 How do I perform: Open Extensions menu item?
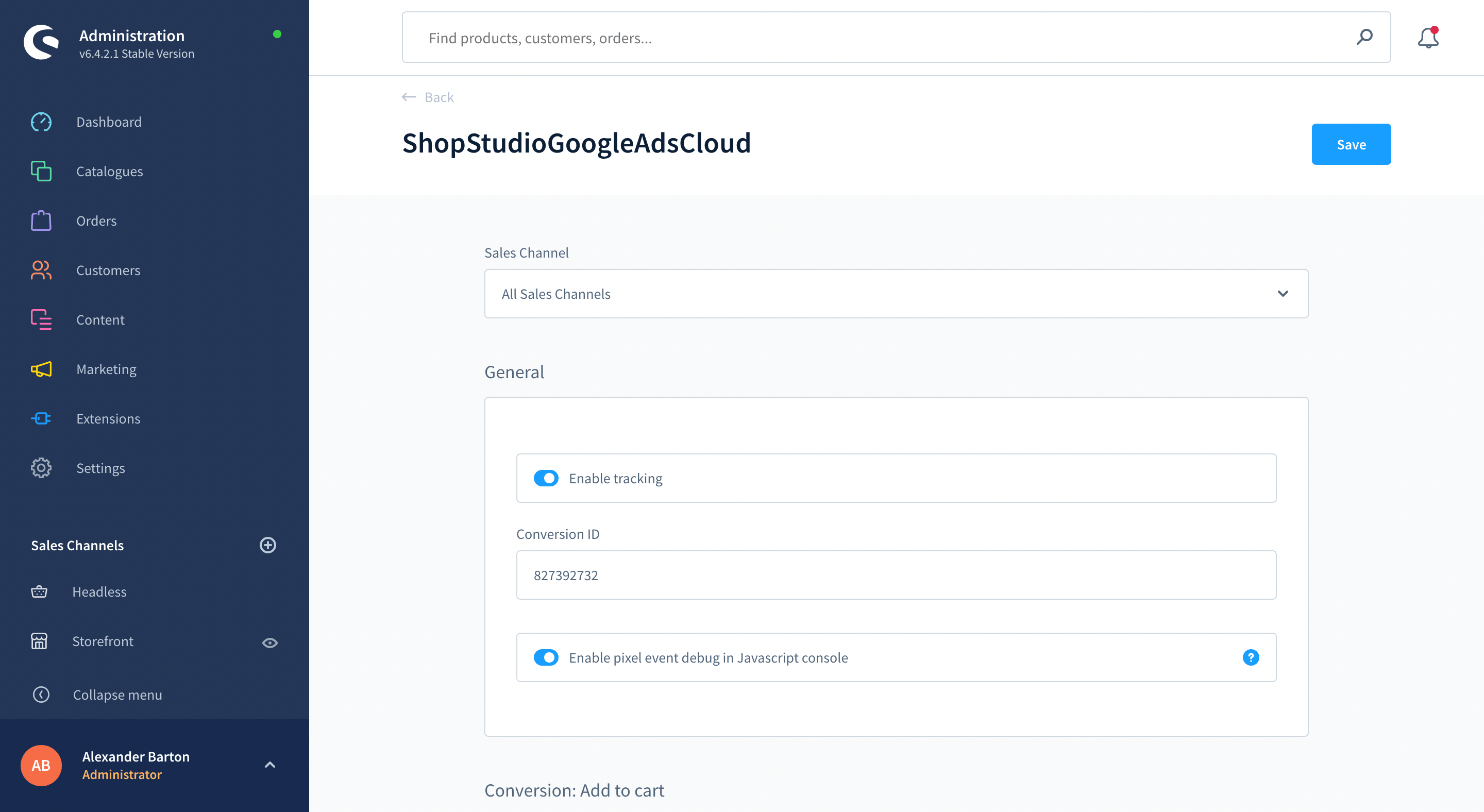(108, 419)
